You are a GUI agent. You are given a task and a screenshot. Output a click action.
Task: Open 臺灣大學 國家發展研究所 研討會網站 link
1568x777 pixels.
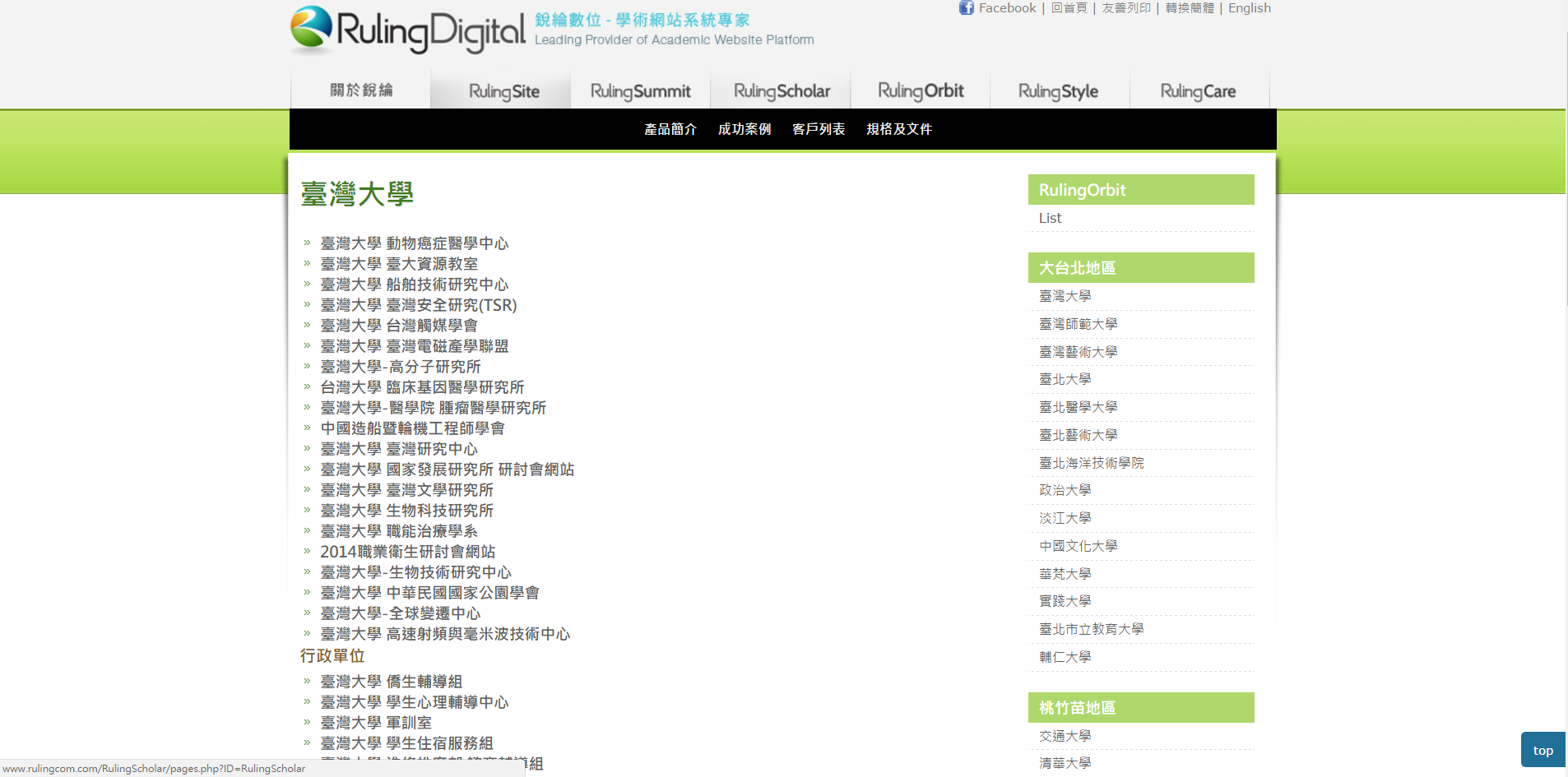click(x=448, y=469)
